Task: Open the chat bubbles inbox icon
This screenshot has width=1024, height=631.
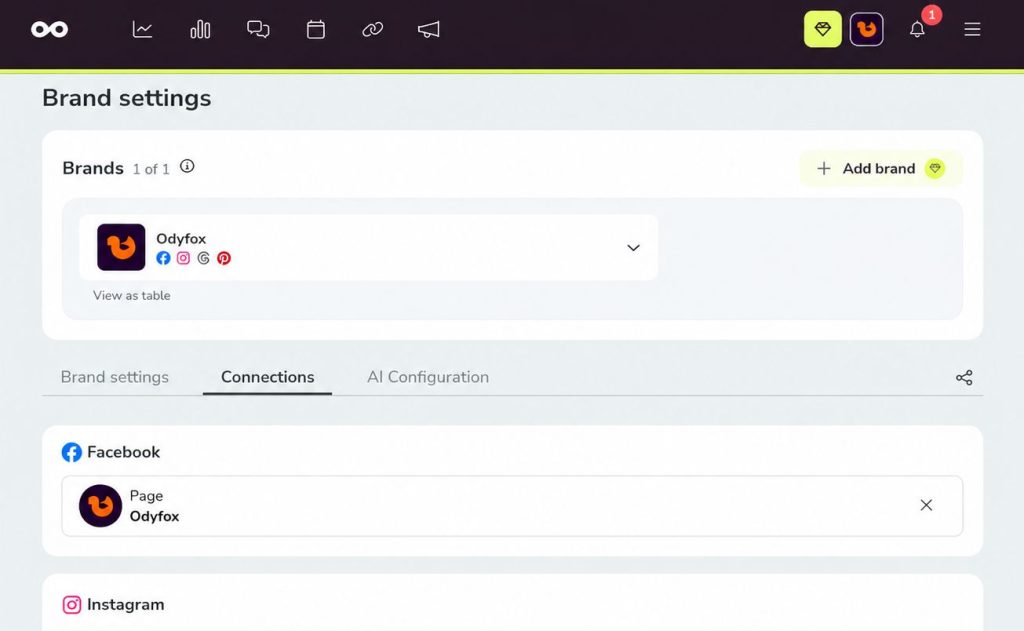Action: point(258,29)
